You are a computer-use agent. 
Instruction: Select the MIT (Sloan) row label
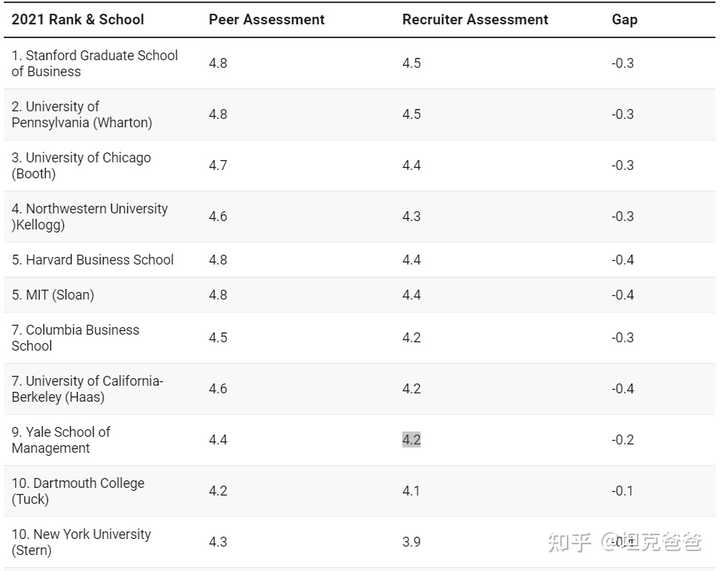pyautogui.click(x=52, y=295)
